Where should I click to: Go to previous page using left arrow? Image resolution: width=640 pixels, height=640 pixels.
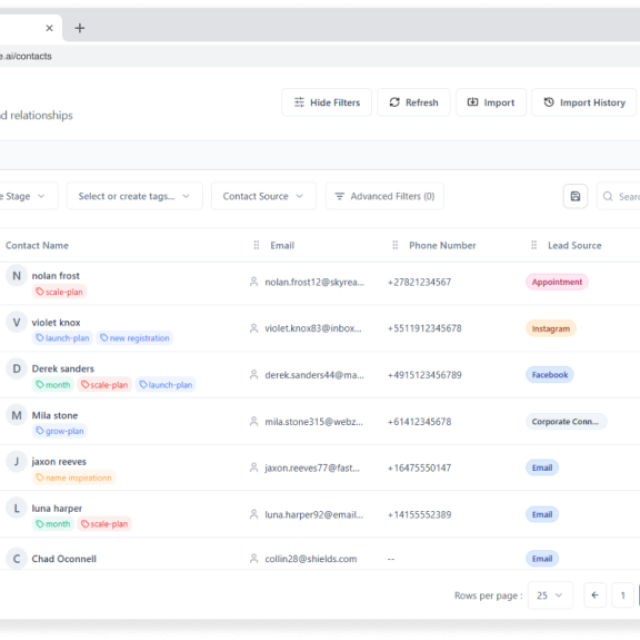595,595
